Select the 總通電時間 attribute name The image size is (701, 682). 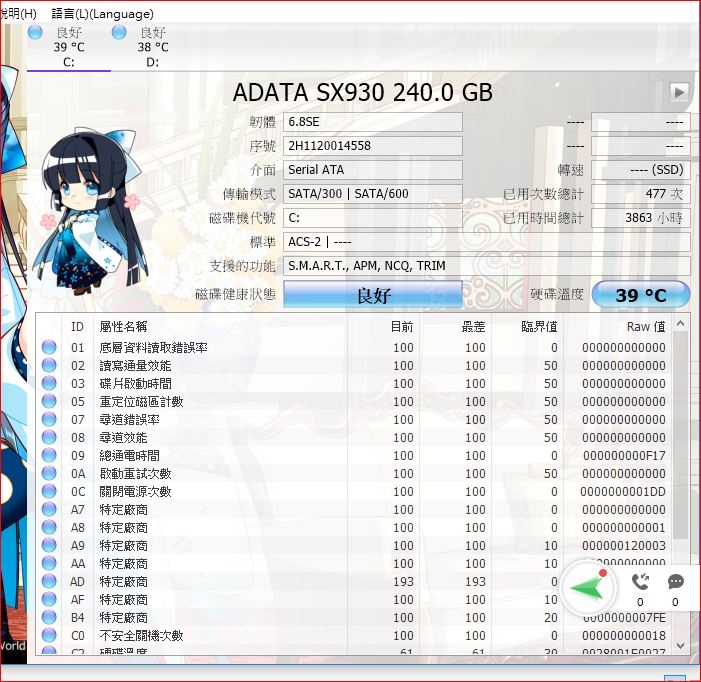[x=129, y=455]
